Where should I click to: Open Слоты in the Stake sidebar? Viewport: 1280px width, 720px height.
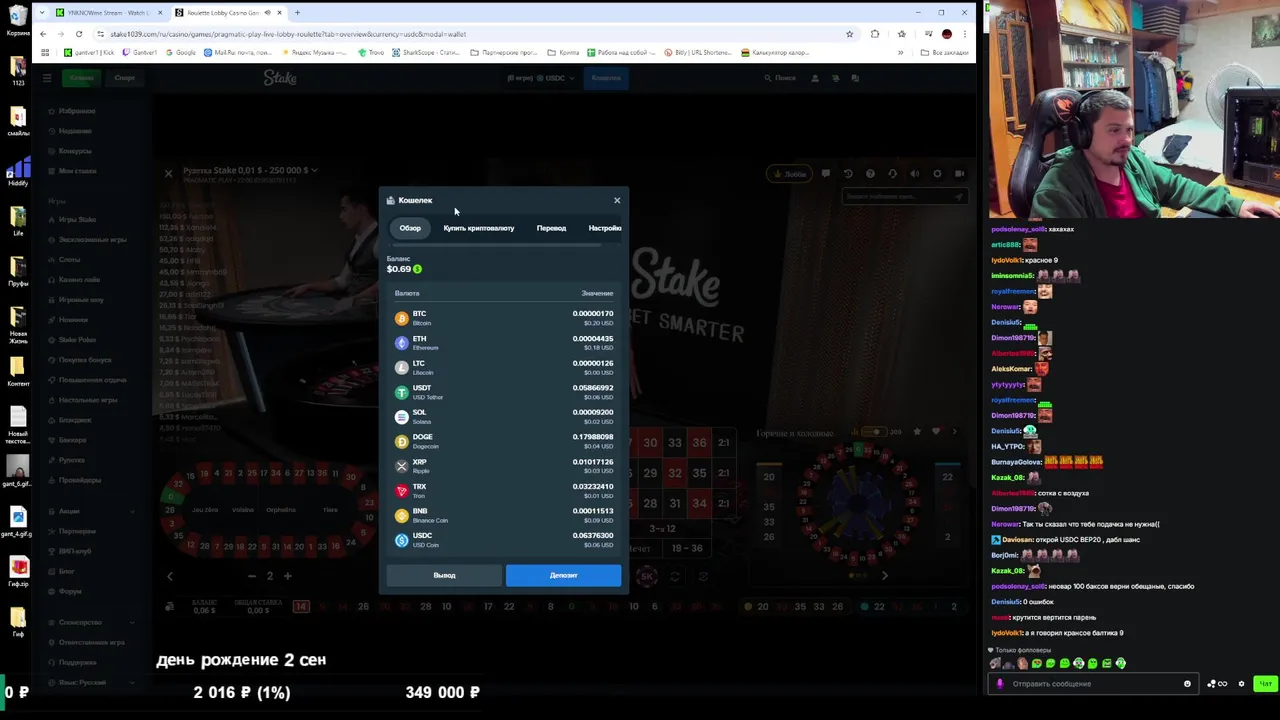point(69,260)
